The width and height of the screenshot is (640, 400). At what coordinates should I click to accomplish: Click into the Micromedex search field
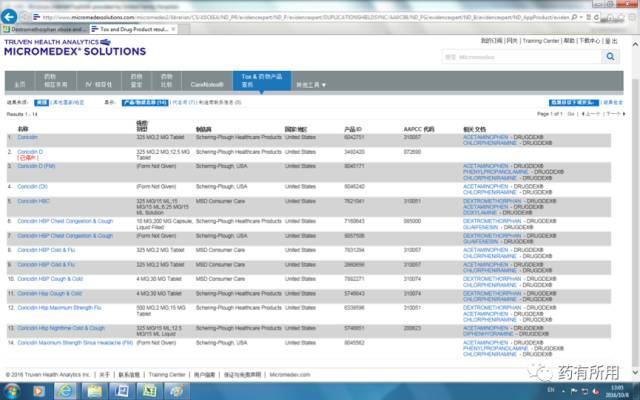(522, 57)
